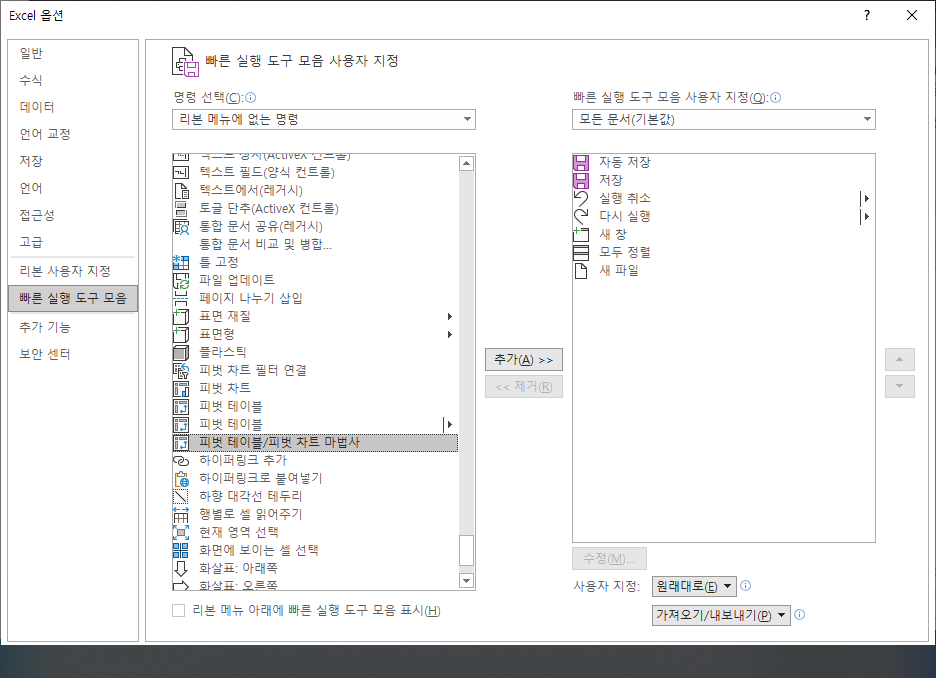Click the 토글 단추(ActiveX 컨트롤) icon

181,208
